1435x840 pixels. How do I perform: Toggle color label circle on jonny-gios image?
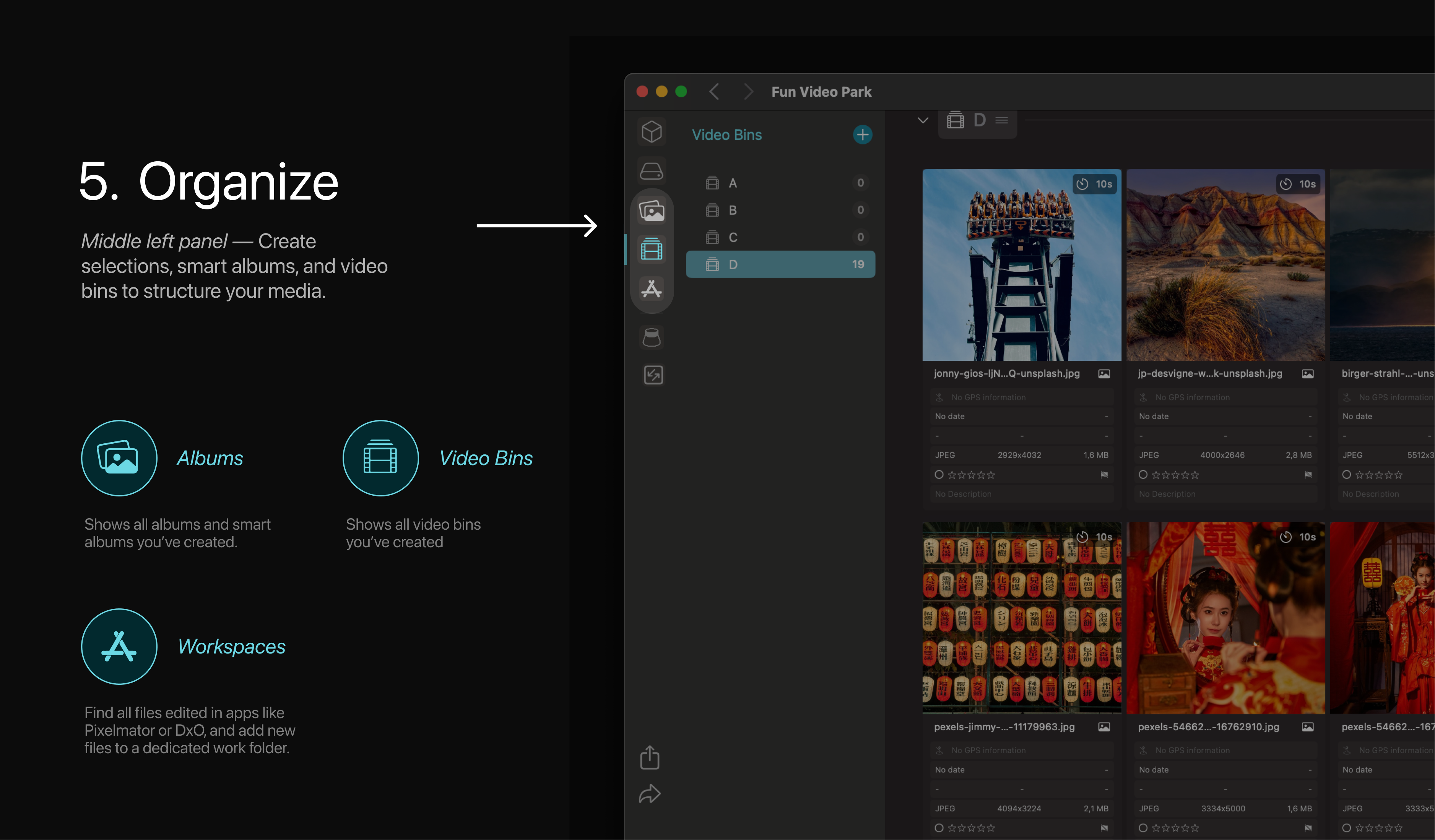click(x=939, y=475)
